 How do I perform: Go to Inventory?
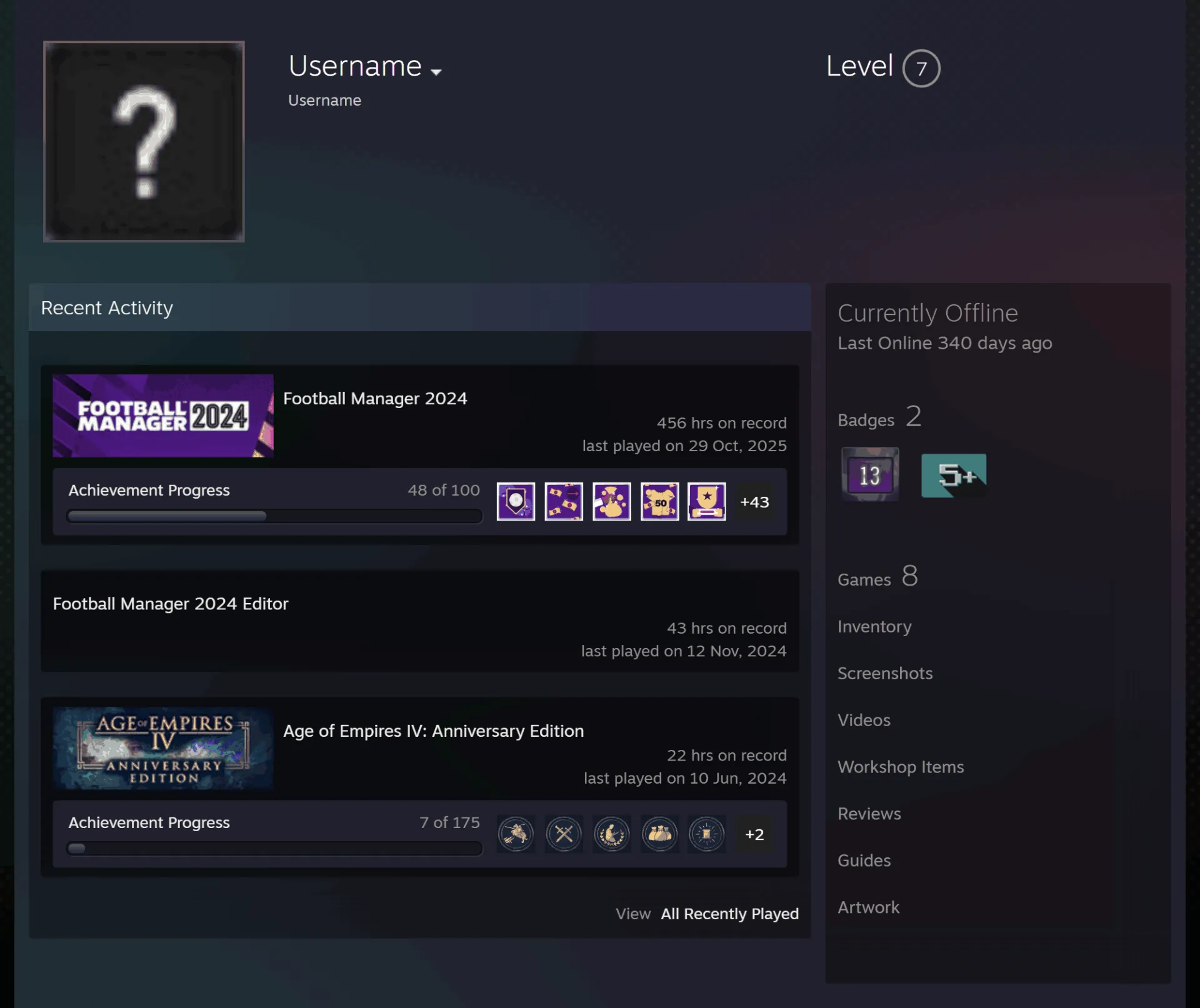(x=874, y=627)
